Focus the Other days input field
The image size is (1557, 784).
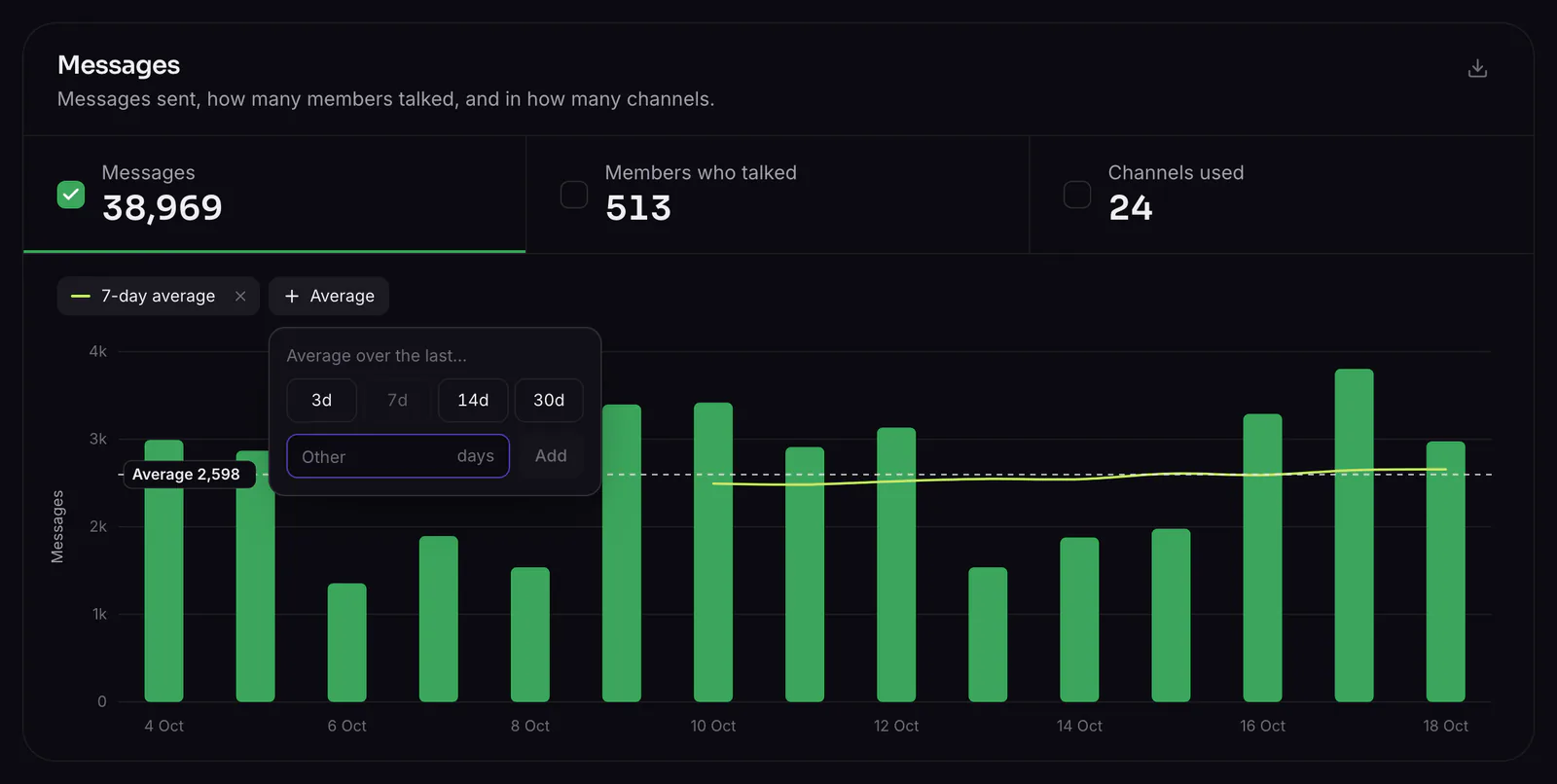(x=398, y=456)
